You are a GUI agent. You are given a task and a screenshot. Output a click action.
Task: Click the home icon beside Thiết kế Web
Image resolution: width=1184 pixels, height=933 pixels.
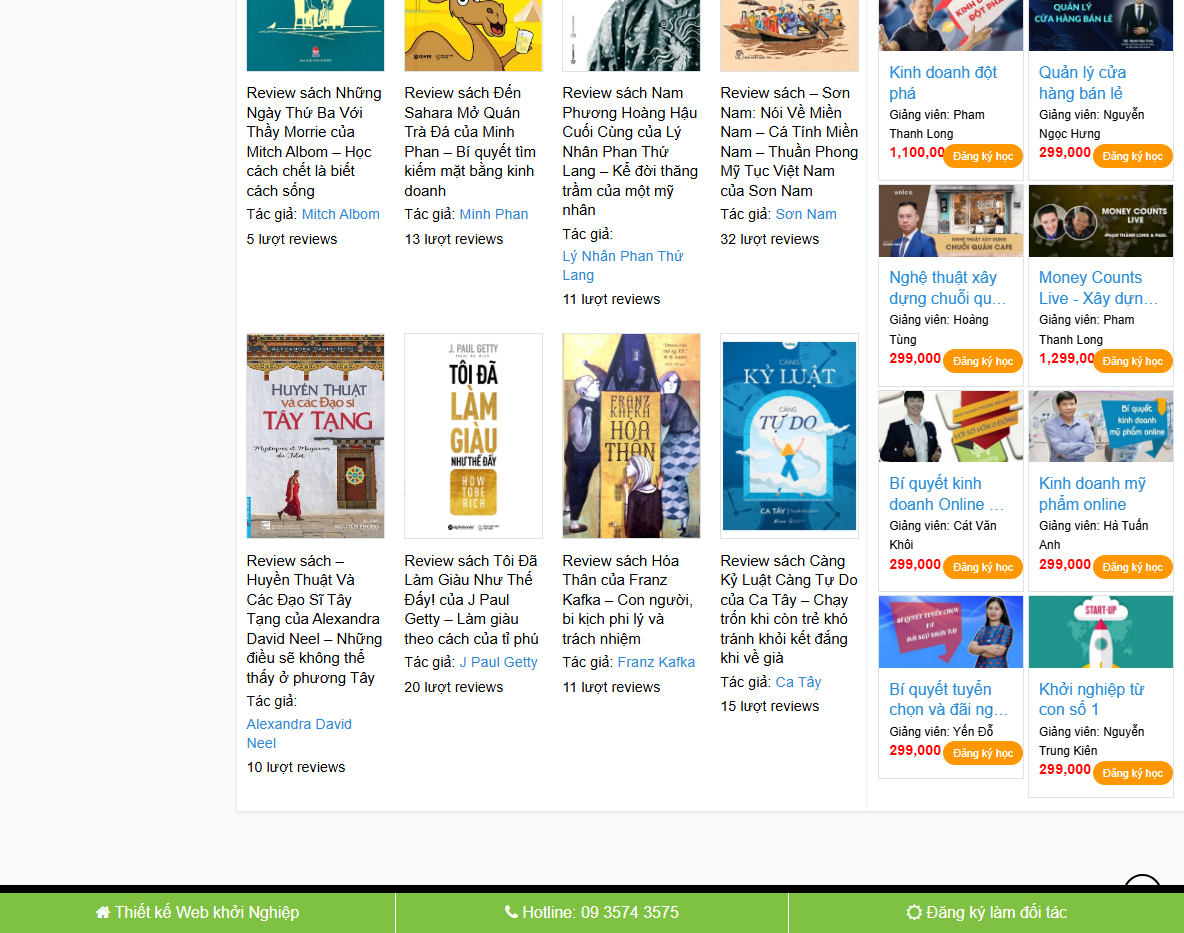(x=103, y=913)
